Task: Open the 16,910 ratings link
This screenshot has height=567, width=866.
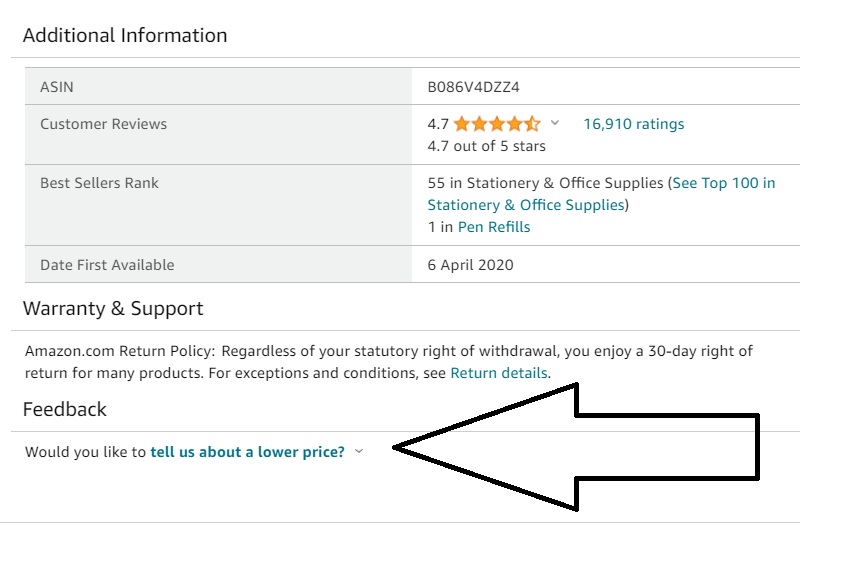Action: click(x=633, y=124)
